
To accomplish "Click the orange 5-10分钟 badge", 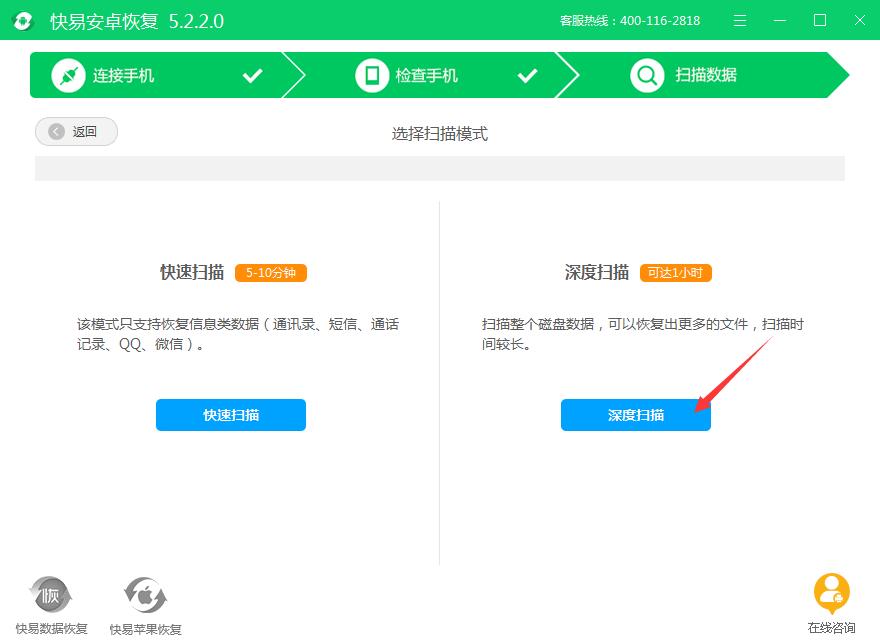I will [271, 273].
